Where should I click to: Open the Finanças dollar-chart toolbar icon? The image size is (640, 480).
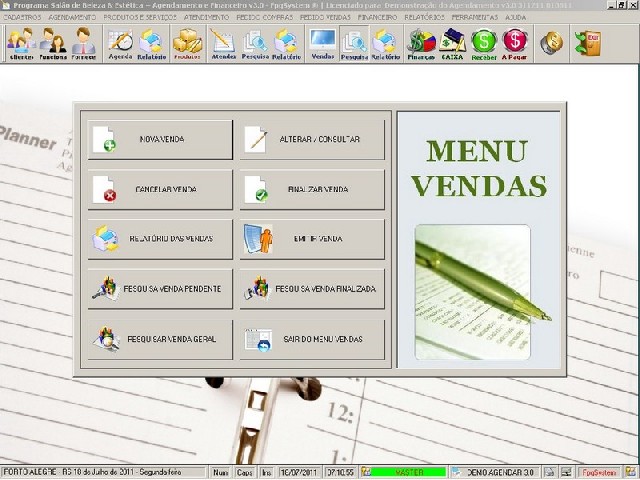tap(421, 44)
